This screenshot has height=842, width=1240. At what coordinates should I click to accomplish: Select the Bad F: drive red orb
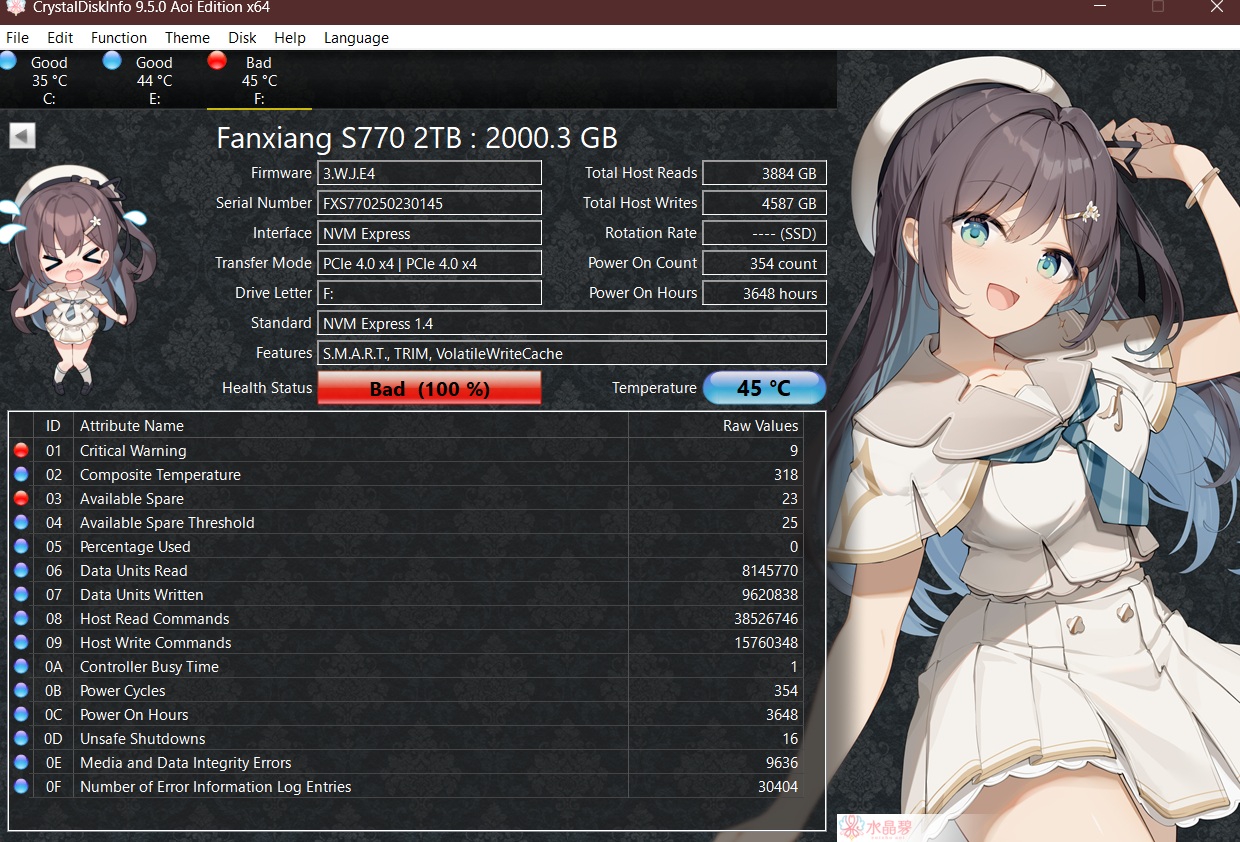click(217, 61)
